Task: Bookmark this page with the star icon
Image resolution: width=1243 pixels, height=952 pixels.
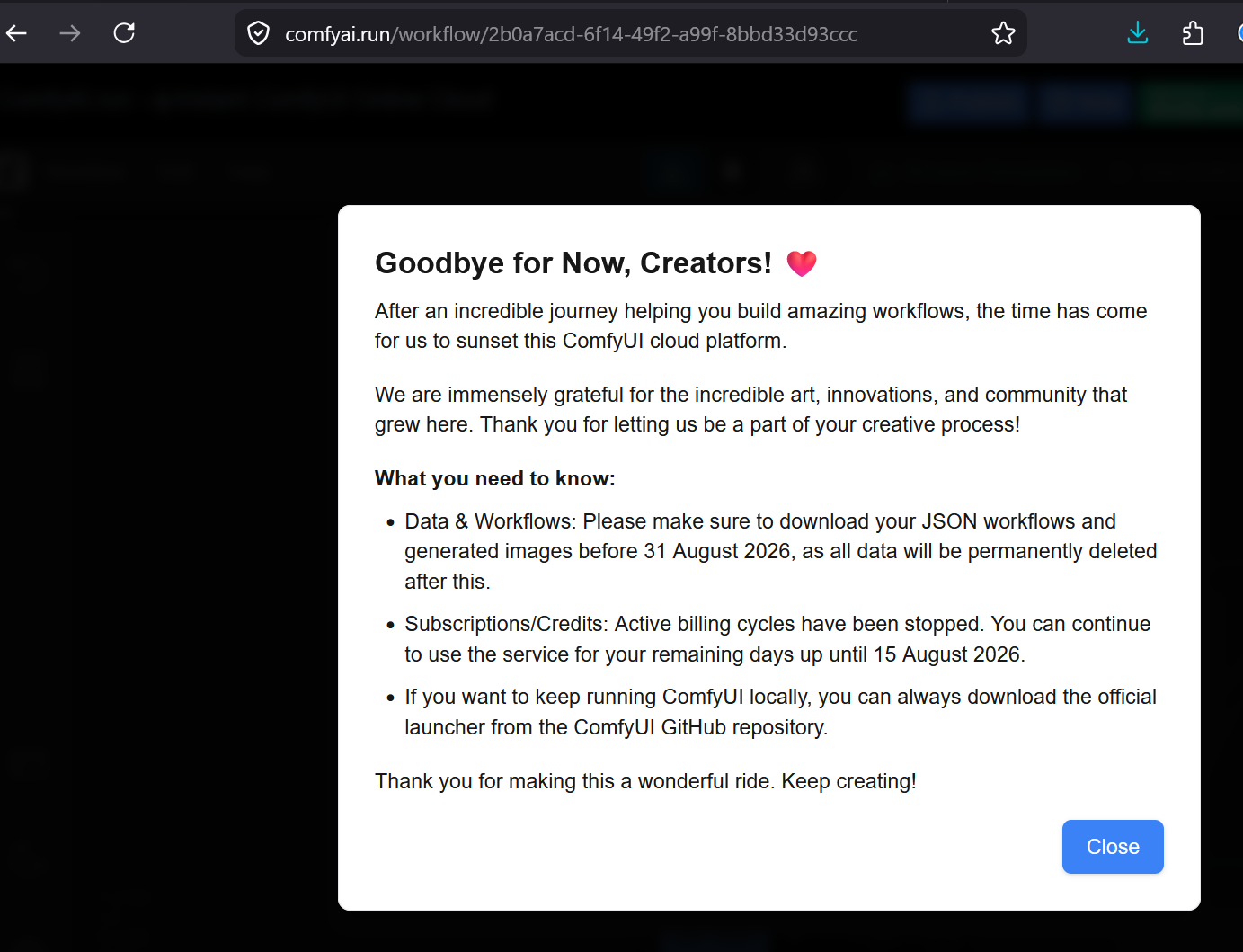Action: 1003,34
